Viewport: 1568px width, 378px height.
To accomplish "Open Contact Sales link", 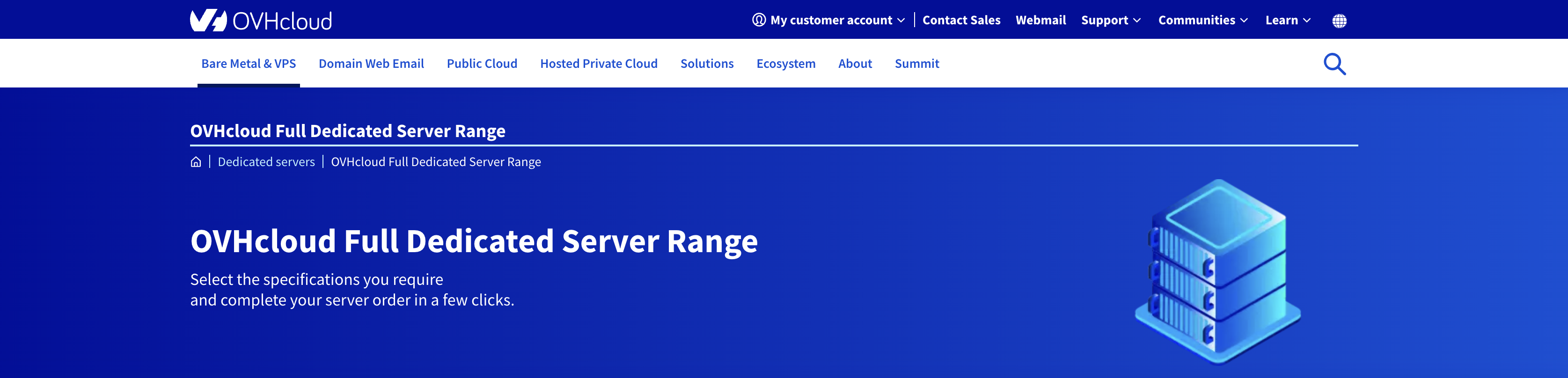I will (961, 20).
